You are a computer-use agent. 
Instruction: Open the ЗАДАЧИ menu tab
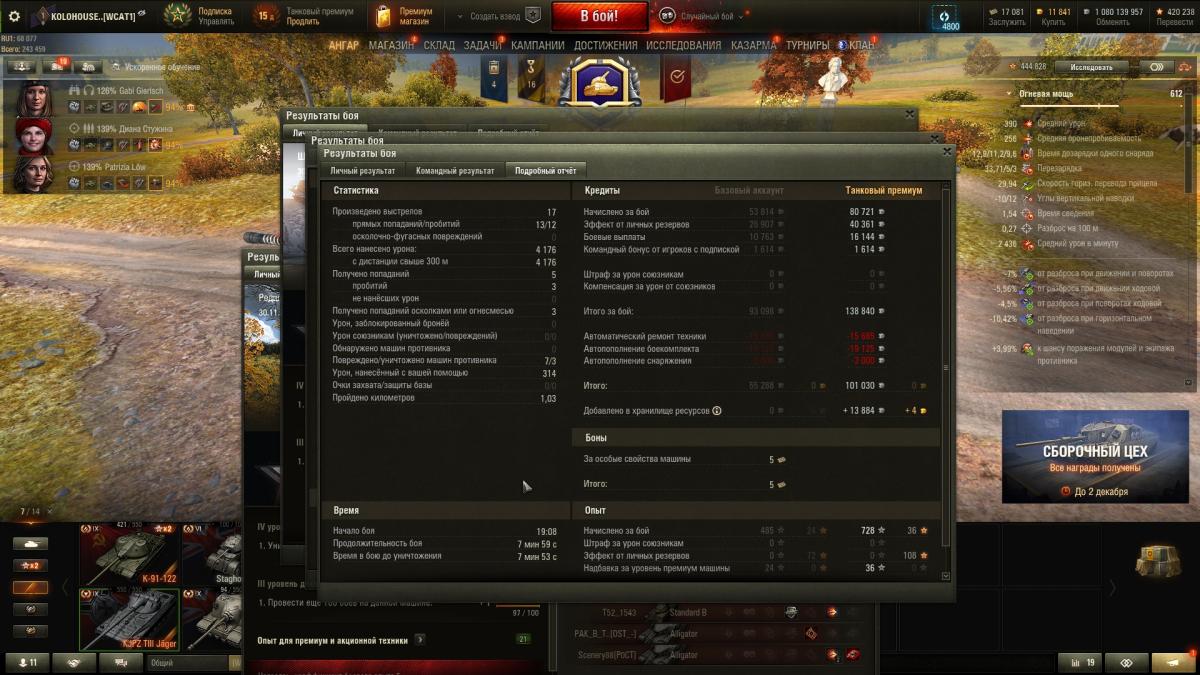(x=482, y=45)
